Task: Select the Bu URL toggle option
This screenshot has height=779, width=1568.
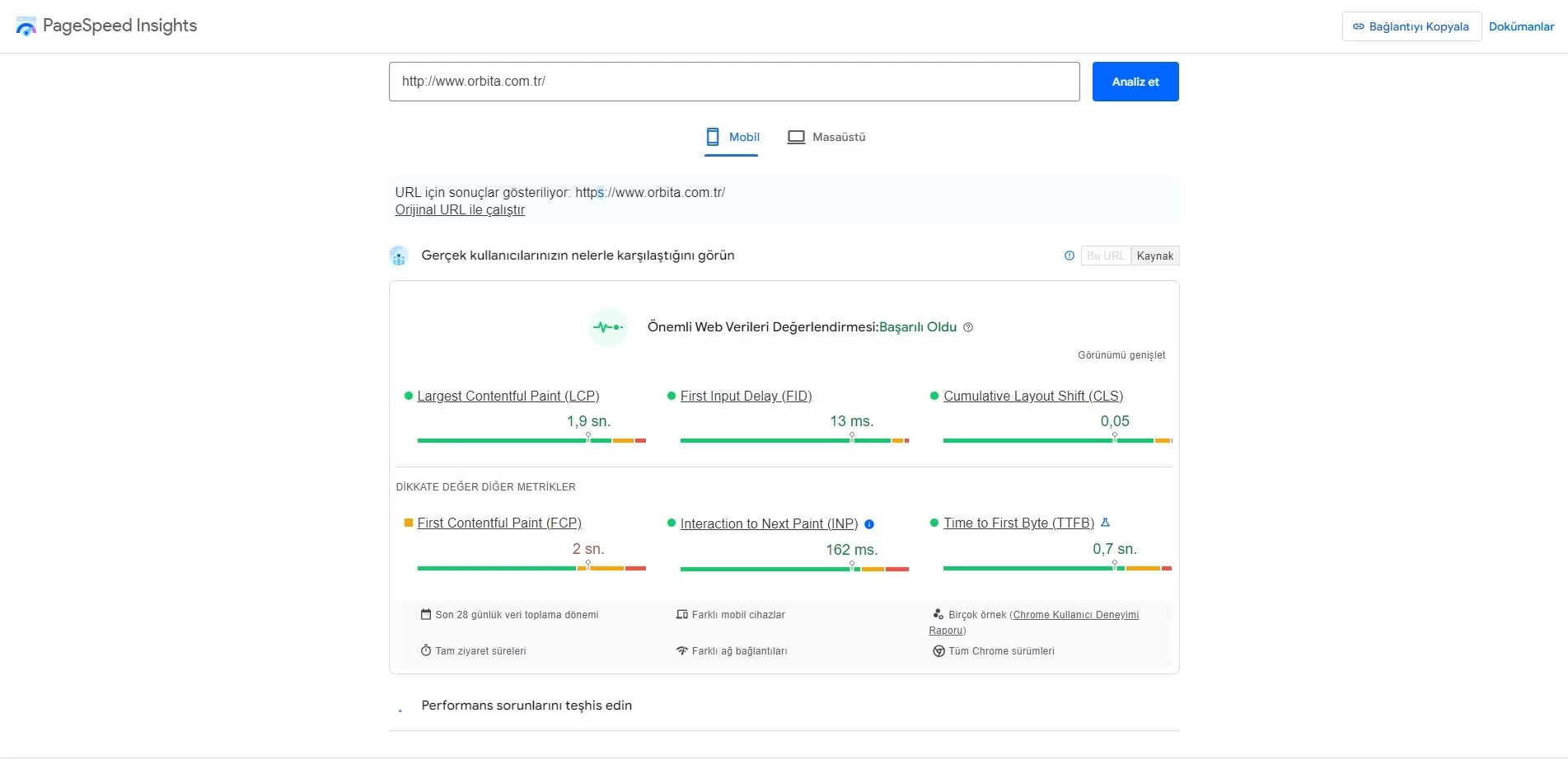Action: (1106, 256)
